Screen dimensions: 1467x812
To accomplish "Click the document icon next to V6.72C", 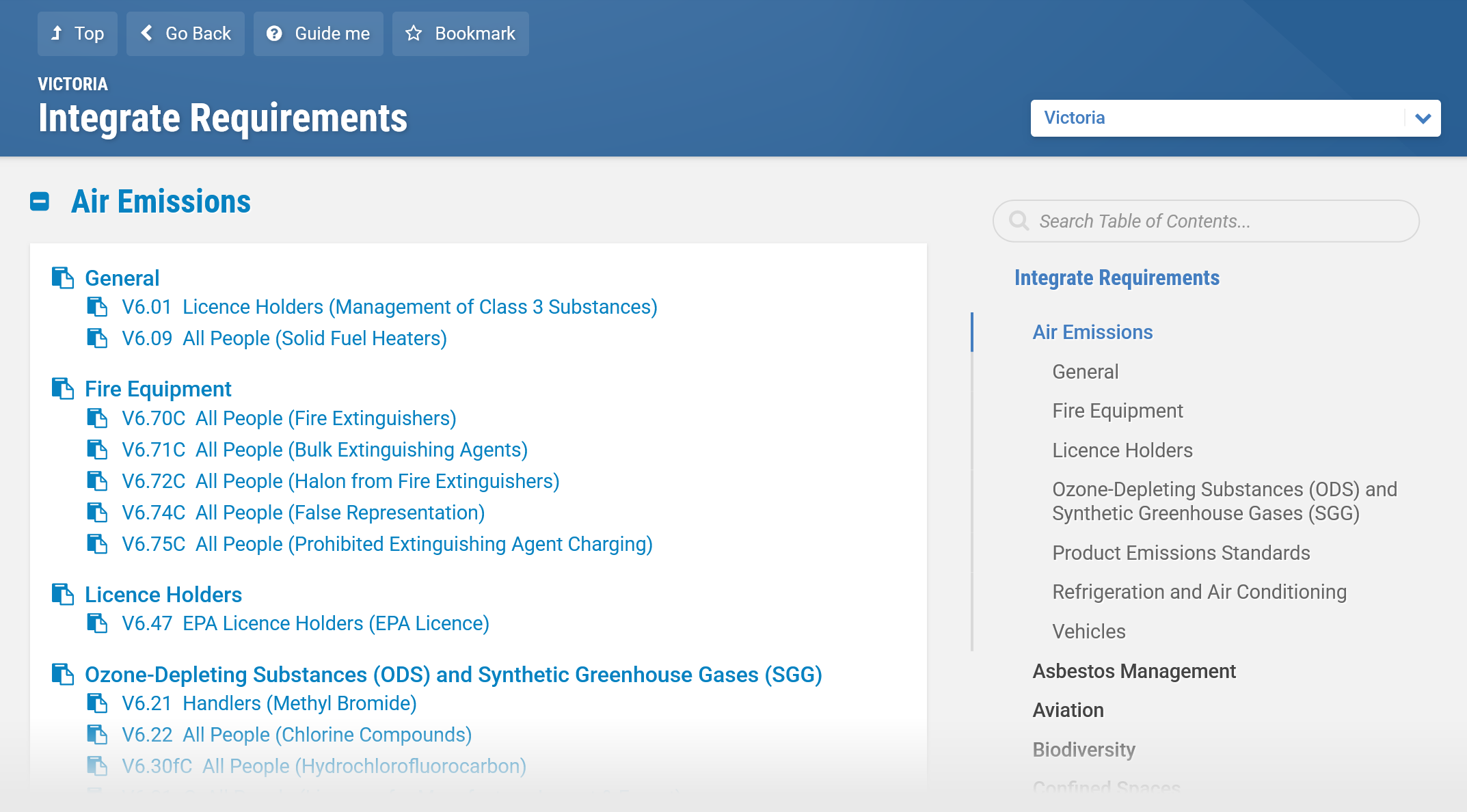I will click(x=97, y=481).
